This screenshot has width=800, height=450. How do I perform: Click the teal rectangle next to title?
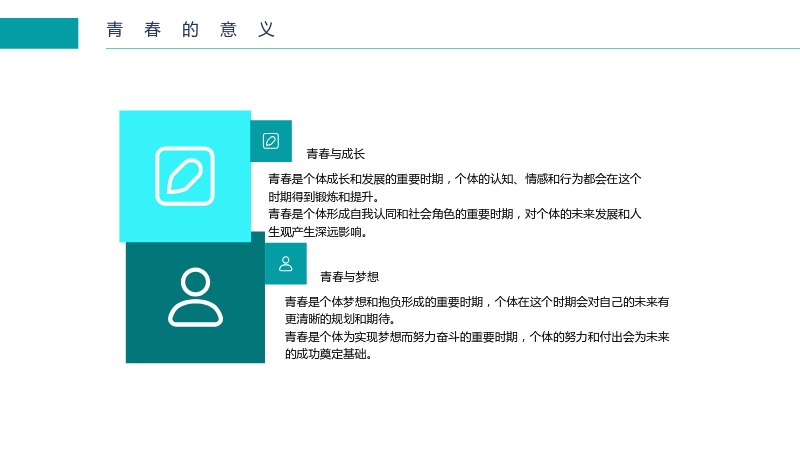39,33
